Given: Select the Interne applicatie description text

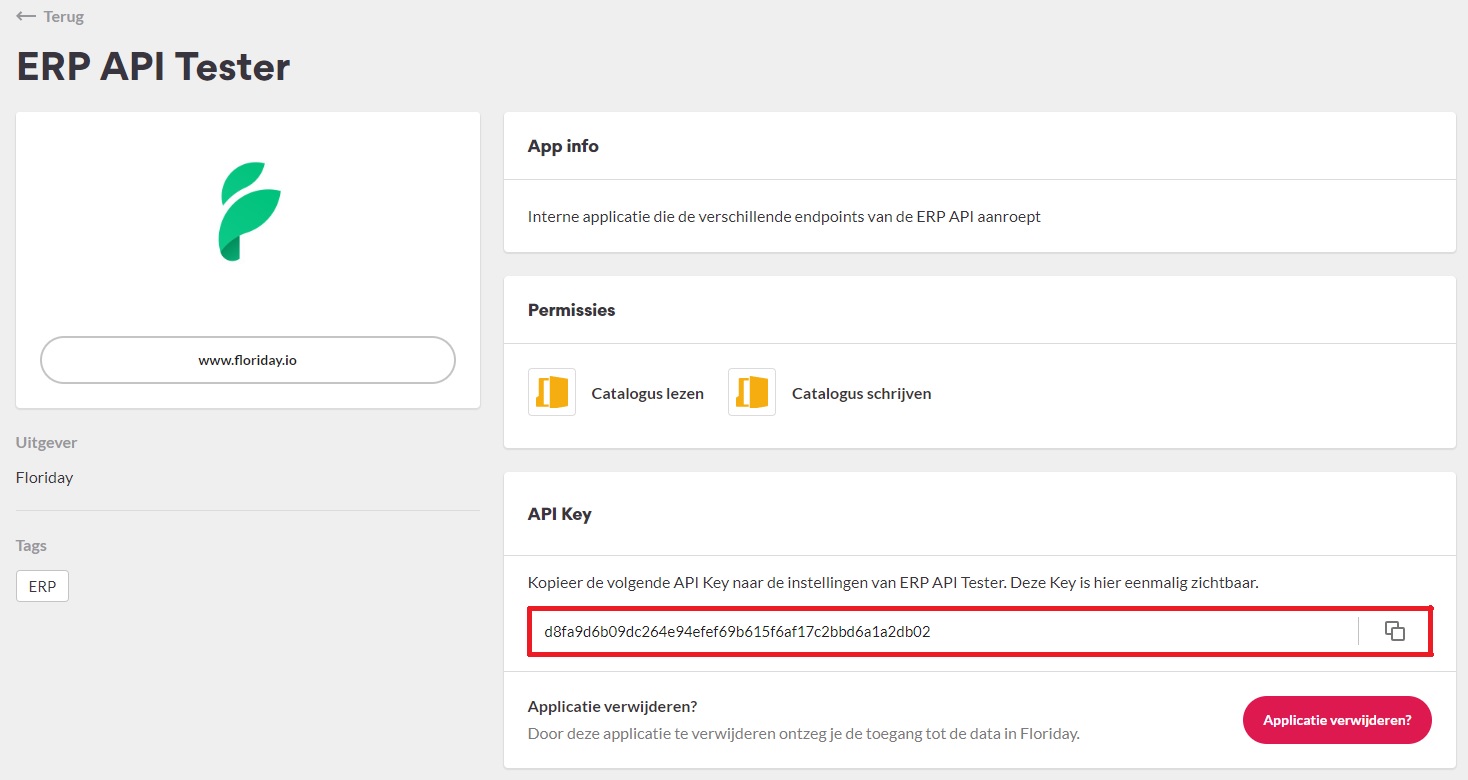Looking at the screenshot, I should pyautogui.click(x=784, y=216).
